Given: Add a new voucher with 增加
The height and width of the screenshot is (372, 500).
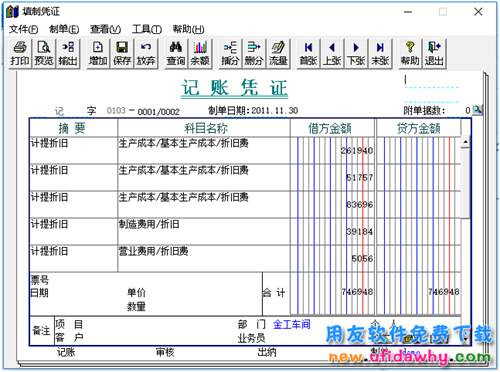Looking at the screenshot, I should pyautogui.click(x=98, y=54).
